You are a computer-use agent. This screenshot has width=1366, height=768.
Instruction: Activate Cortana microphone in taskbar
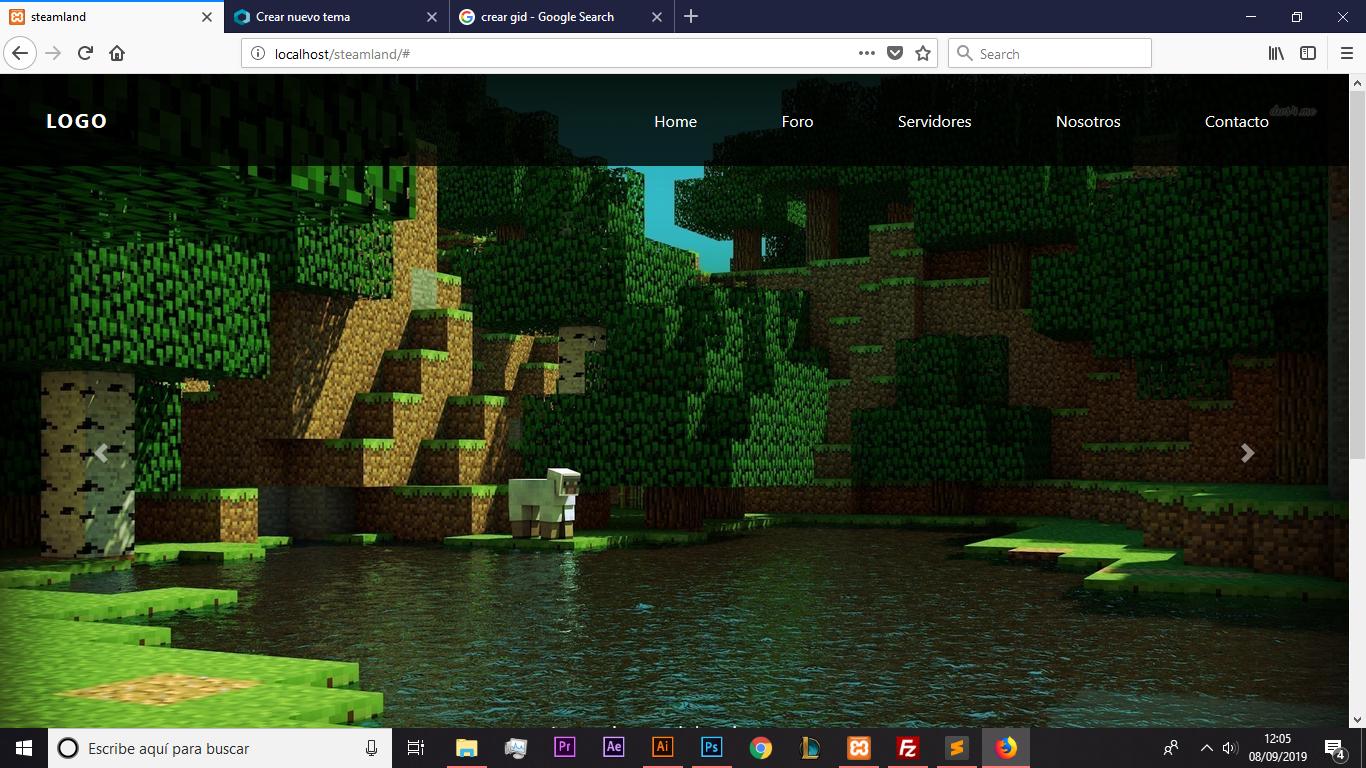(x=371, y=748)
